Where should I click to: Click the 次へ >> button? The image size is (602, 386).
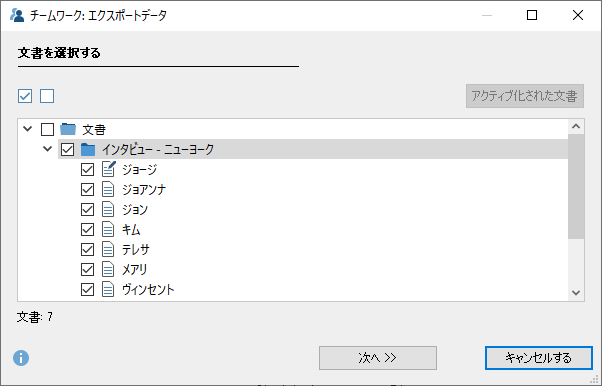[x=378, y=358]
